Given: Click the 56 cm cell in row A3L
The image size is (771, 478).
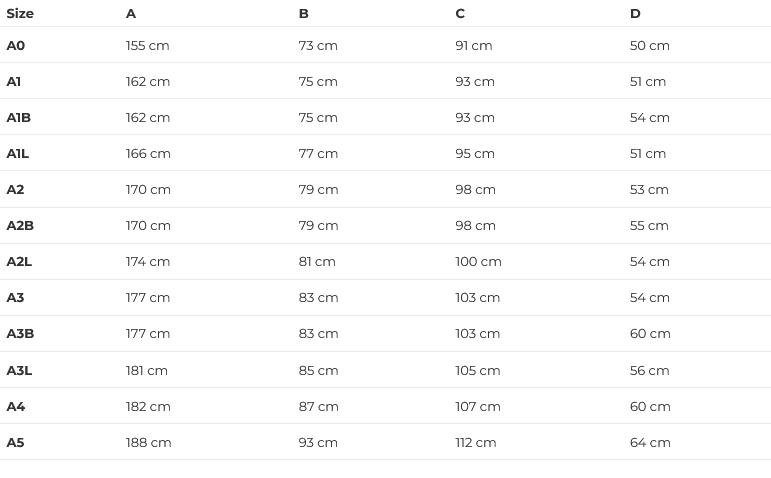Looking at the screenshot, I should pos(649,370).
